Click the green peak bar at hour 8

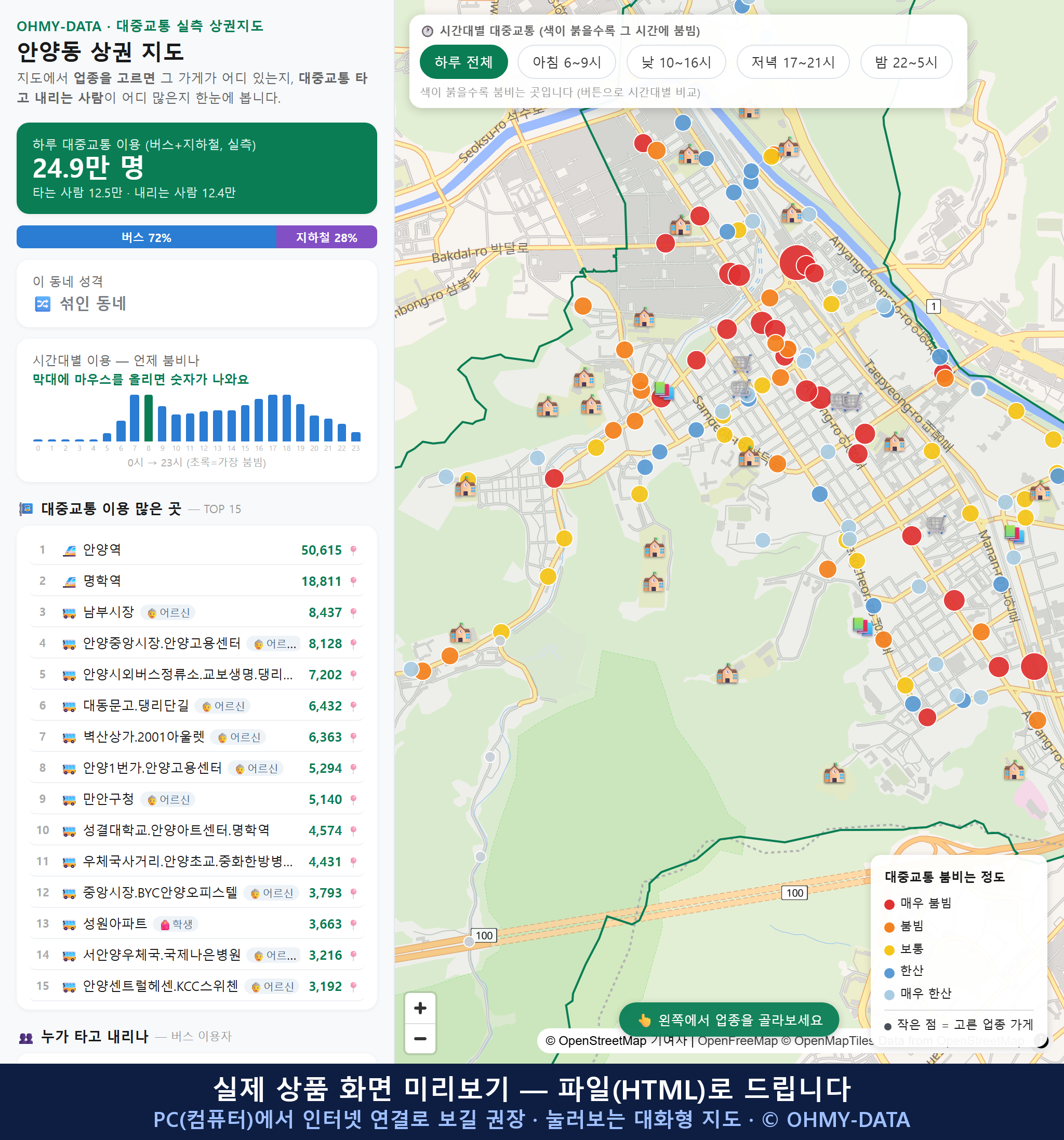coord(149,418)
